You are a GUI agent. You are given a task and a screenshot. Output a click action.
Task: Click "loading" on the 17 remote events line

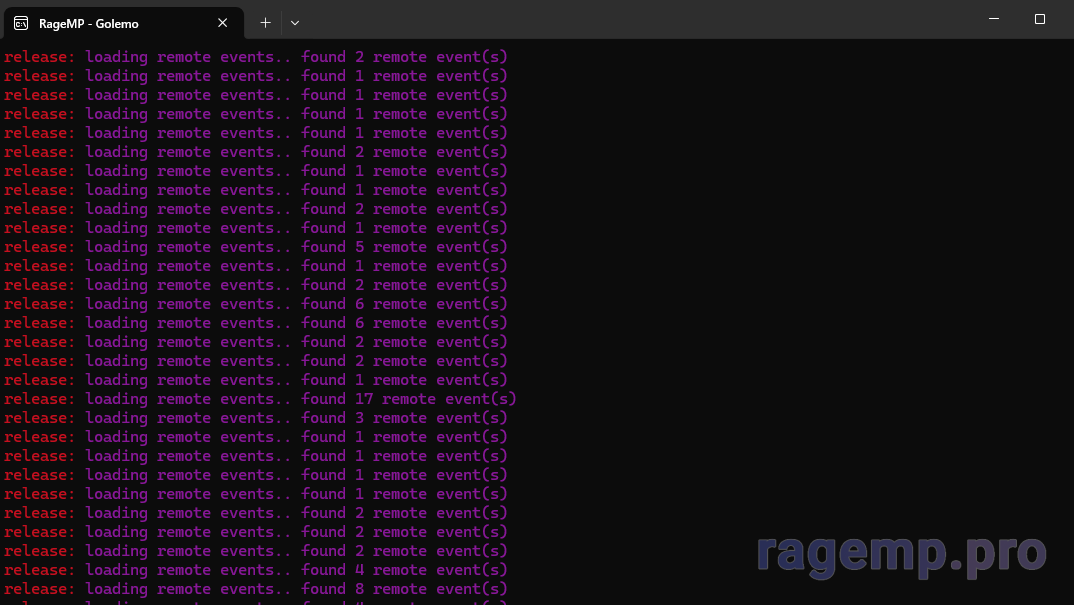tap(116, 399)
